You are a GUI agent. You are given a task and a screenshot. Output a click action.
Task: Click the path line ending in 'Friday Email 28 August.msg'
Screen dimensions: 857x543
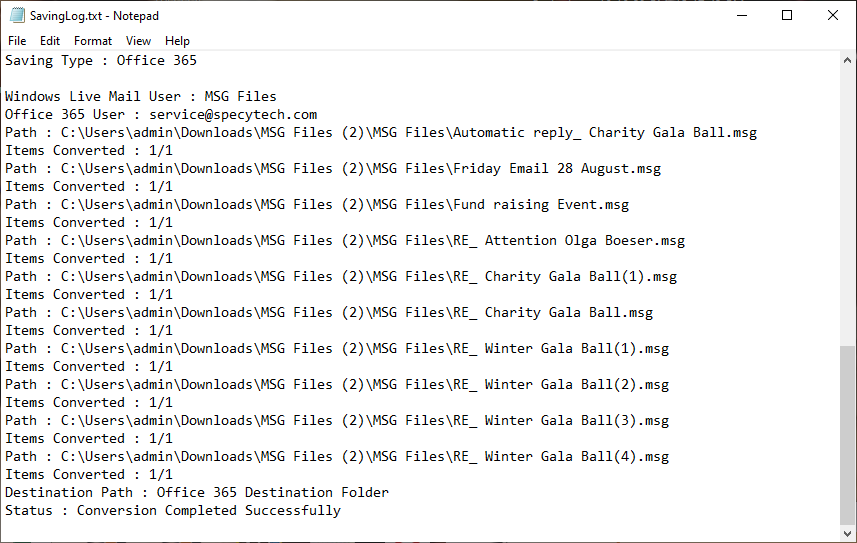333,168
